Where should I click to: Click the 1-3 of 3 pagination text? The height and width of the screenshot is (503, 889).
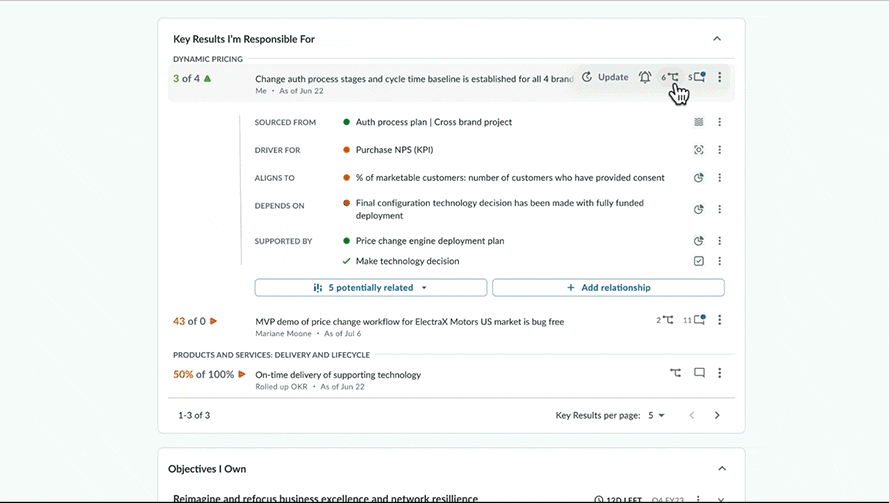pyautogui.click(x=194, y=415)
